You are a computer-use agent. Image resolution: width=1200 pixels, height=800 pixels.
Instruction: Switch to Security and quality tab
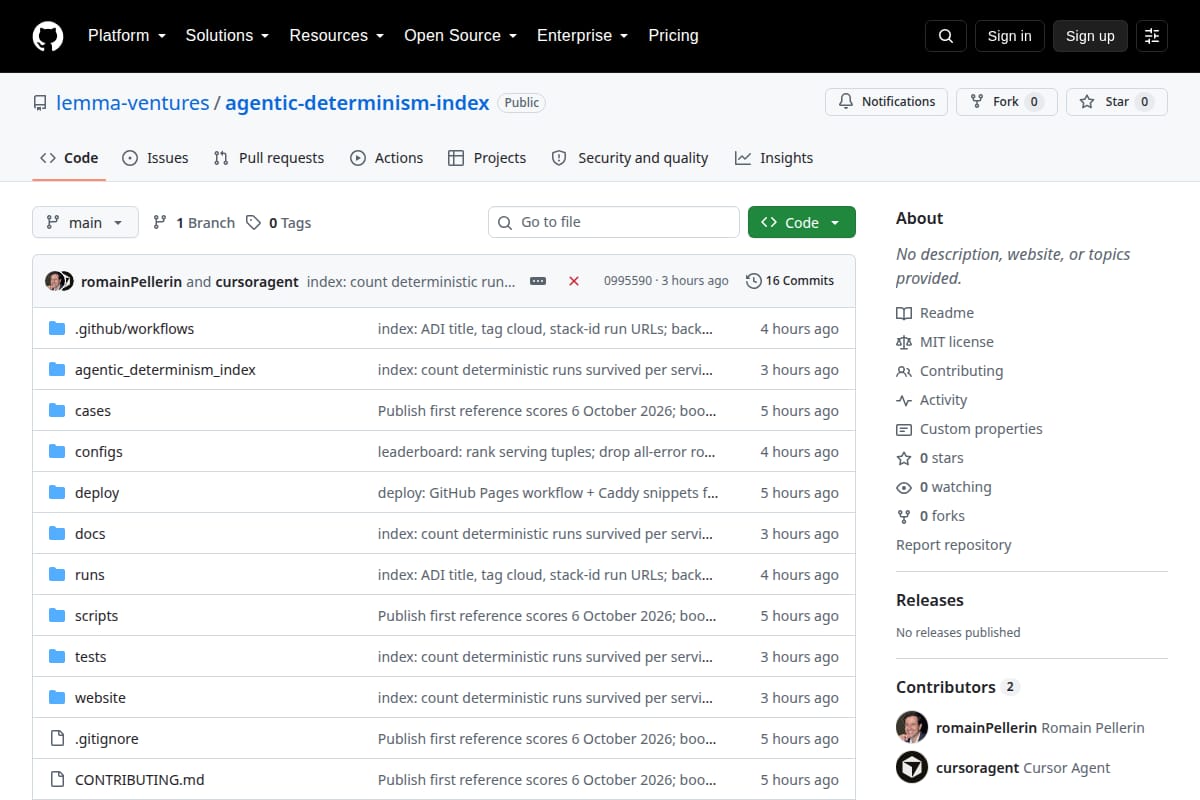630,158
